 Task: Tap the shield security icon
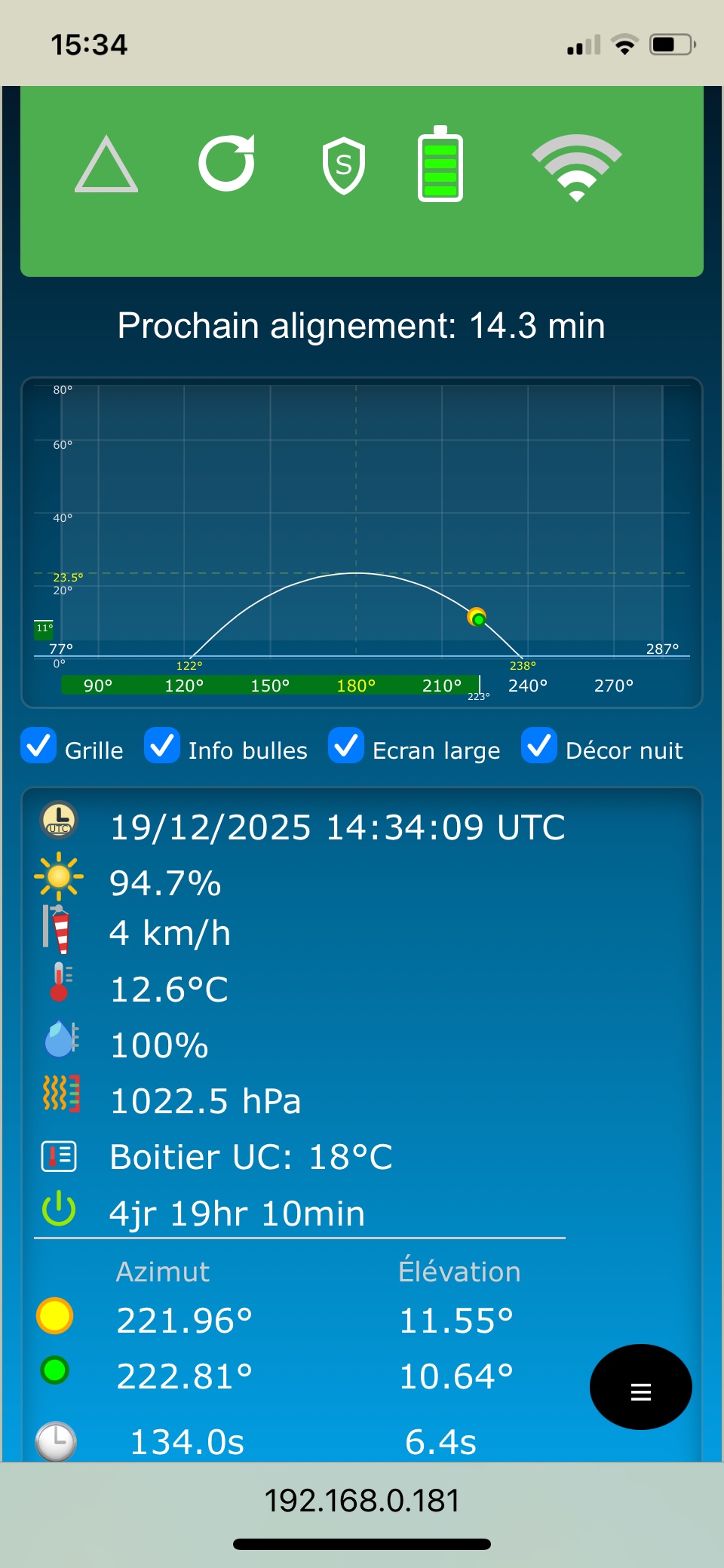click(x=344, y=165)
